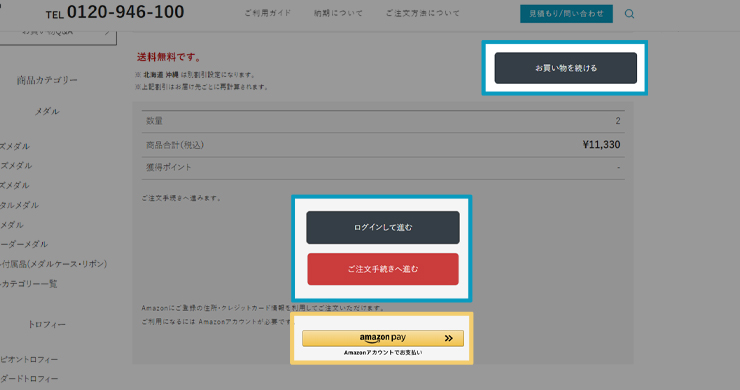Click the ¥11,330 total amount
The width and height of the screenshot is (740, 390).
pyautogui.click(x=601, y=144)
